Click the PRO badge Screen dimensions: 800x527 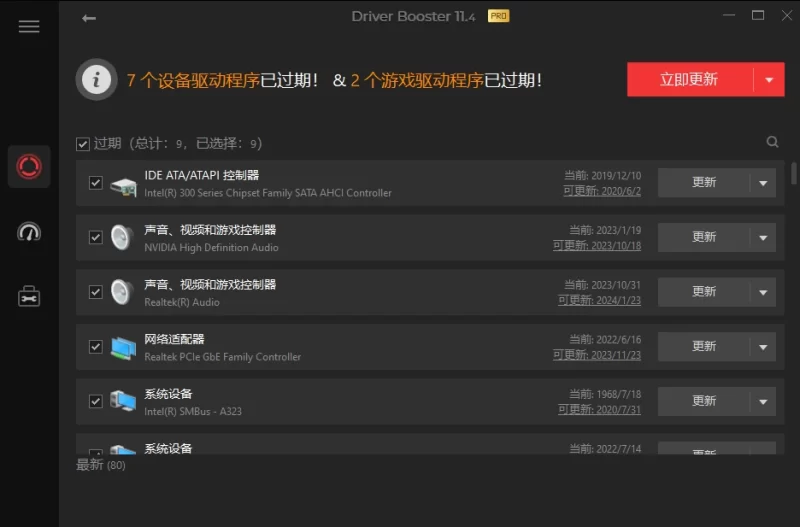[498, 16]
